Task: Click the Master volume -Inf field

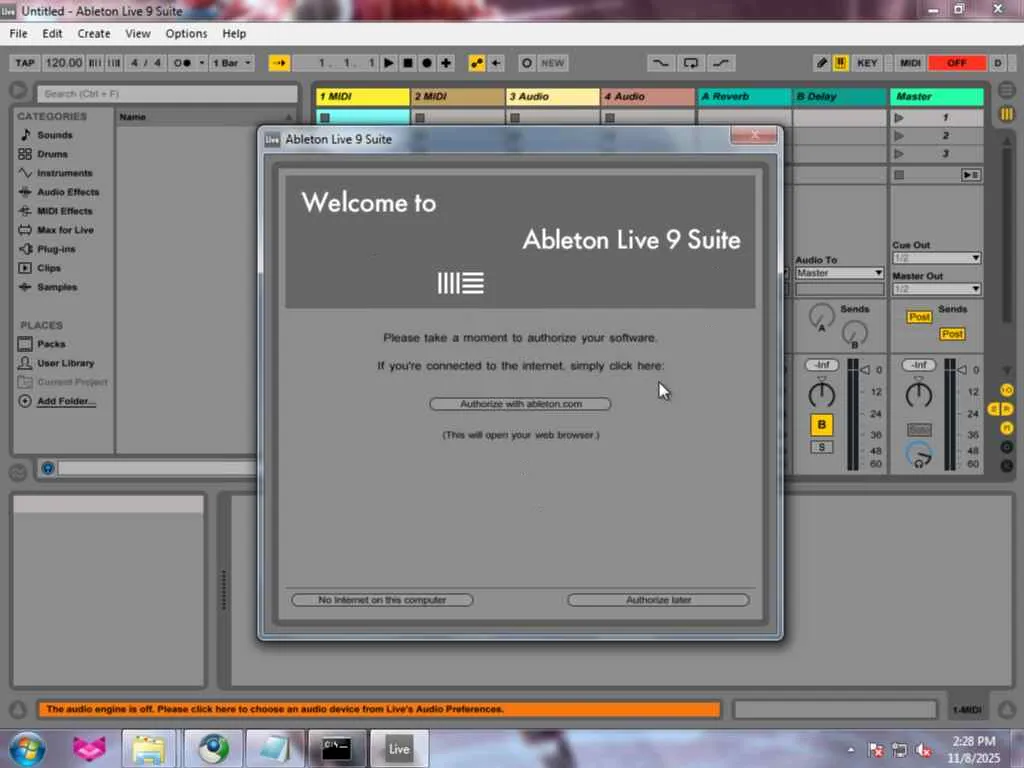Action: [919, 365]
